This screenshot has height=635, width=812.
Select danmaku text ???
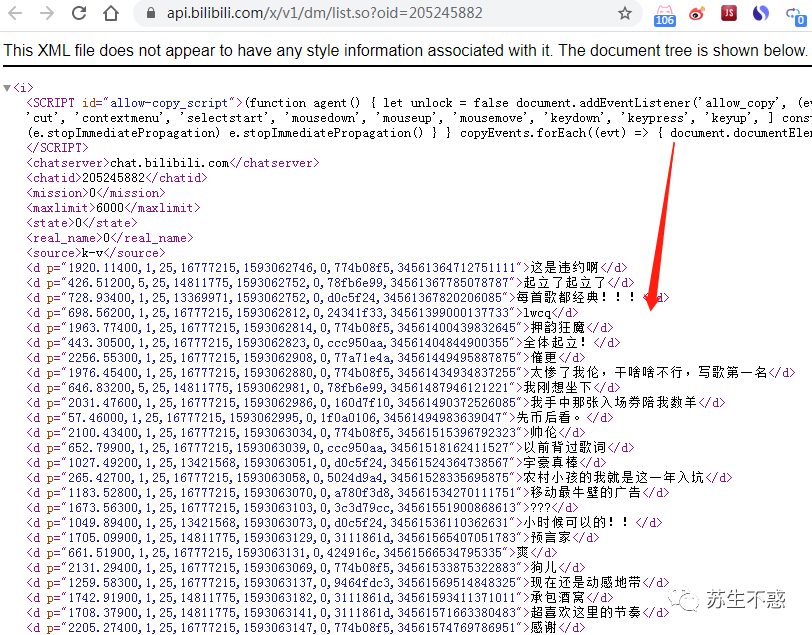pos(541,508)
